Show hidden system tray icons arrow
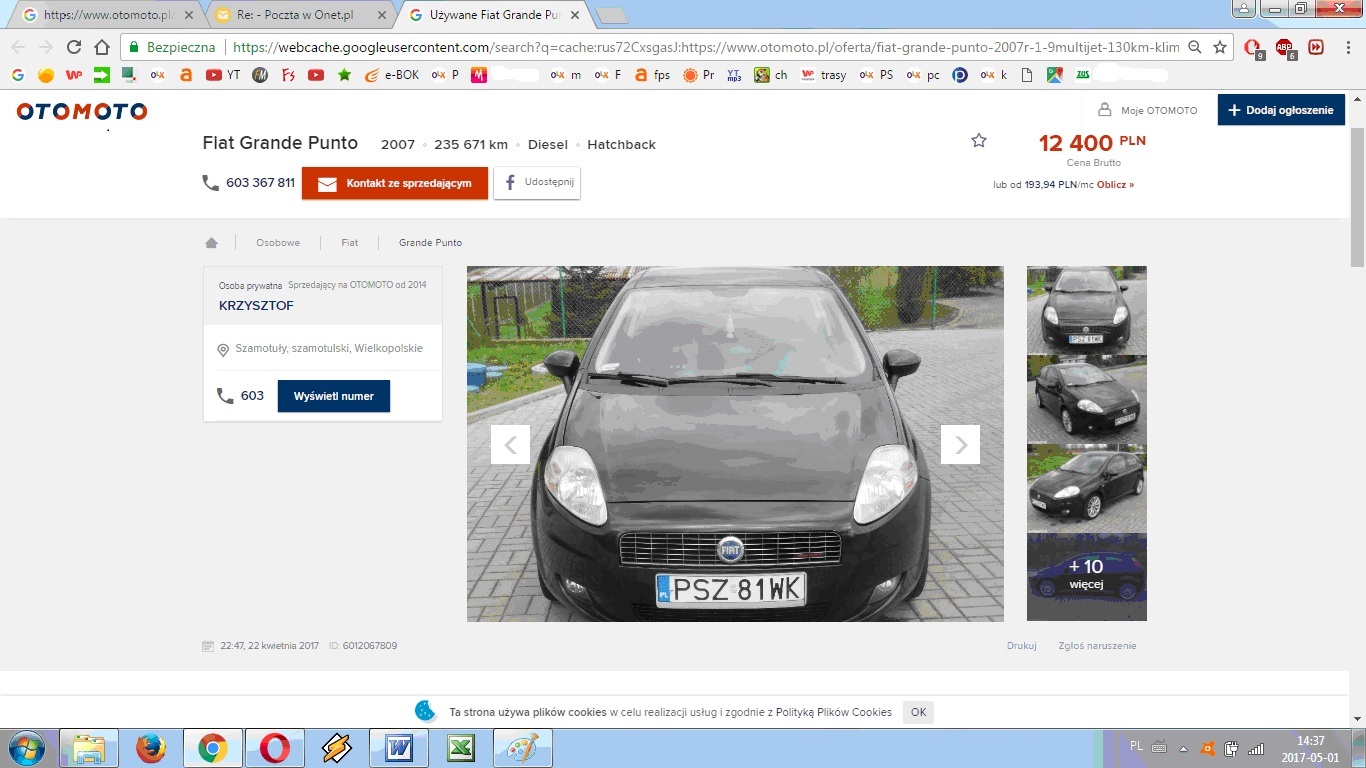The width and height of the screenshot is (1366, 768). [x=1184, y=748]
